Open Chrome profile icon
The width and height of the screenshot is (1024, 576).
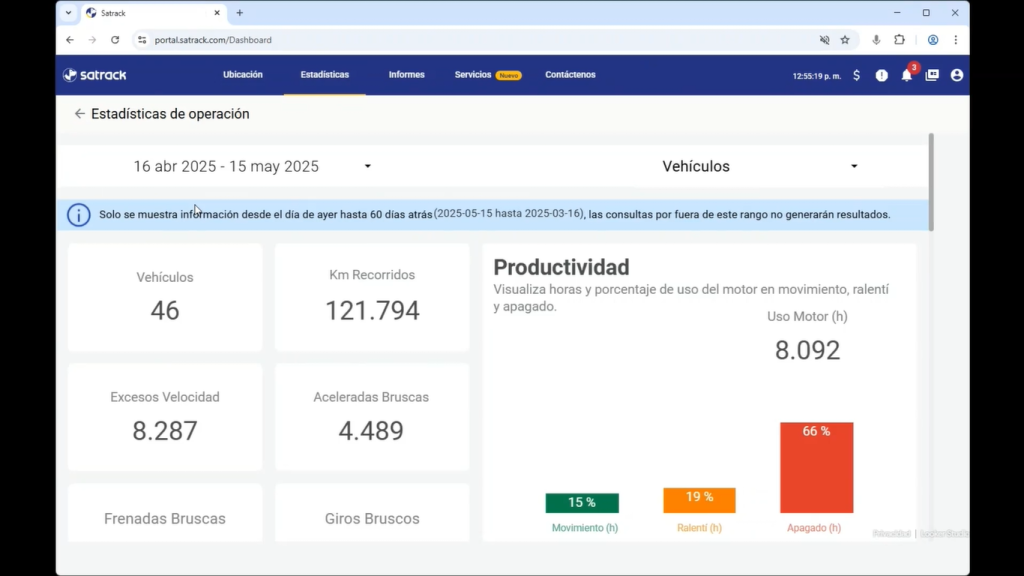[x=933, y=40]
